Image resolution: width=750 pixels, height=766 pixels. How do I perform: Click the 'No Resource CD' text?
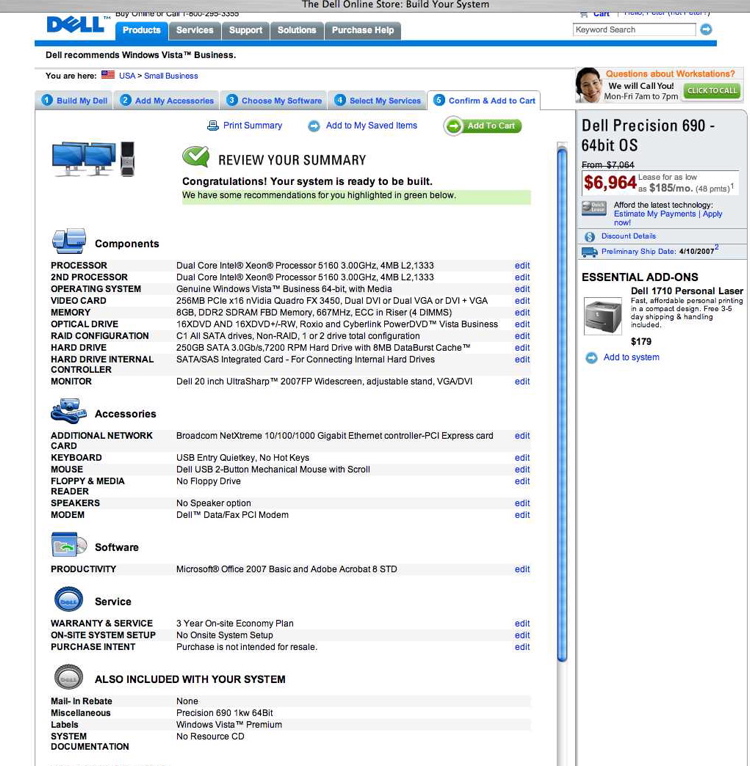(210, 736)
